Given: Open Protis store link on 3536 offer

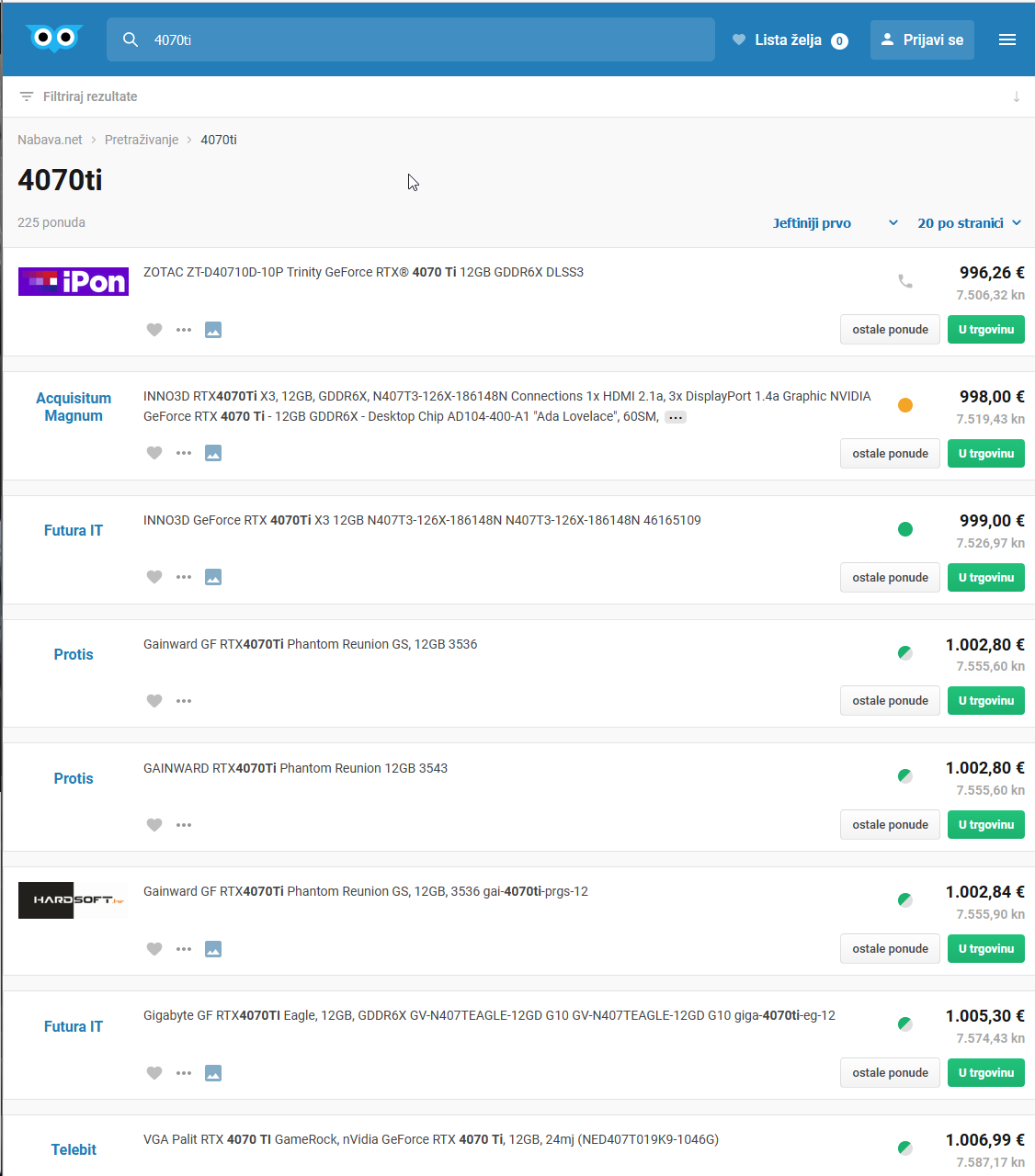Looking at the screenshot, I should tap(74, 654).
